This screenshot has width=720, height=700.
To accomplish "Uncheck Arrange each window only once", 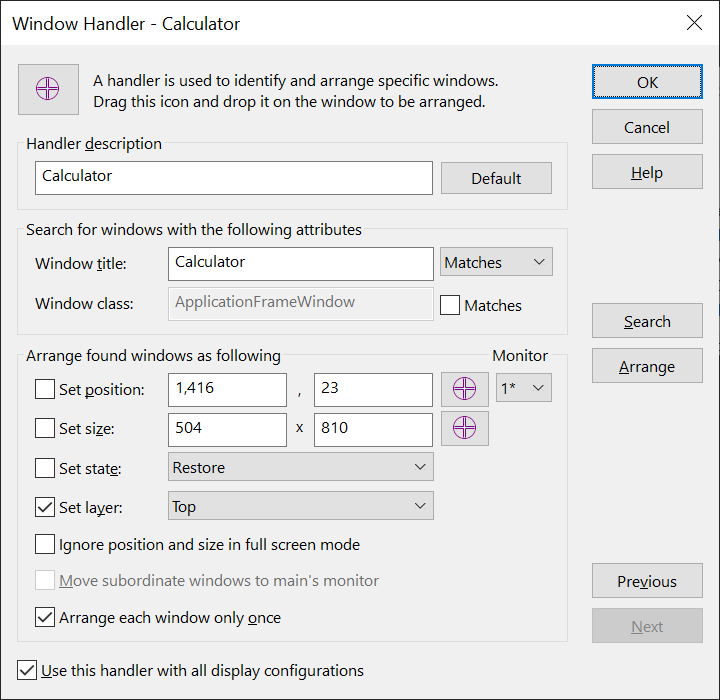I will (x=45, y=617).
